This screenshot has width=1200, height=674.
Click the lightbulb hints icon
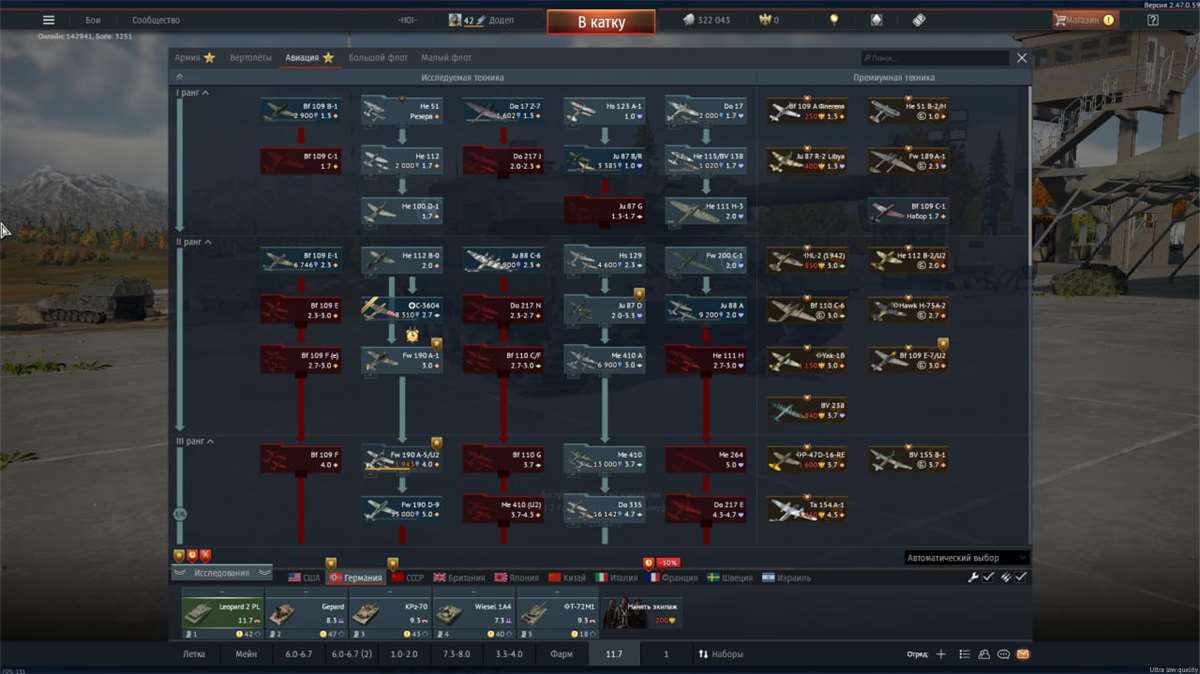coord(834,20)
